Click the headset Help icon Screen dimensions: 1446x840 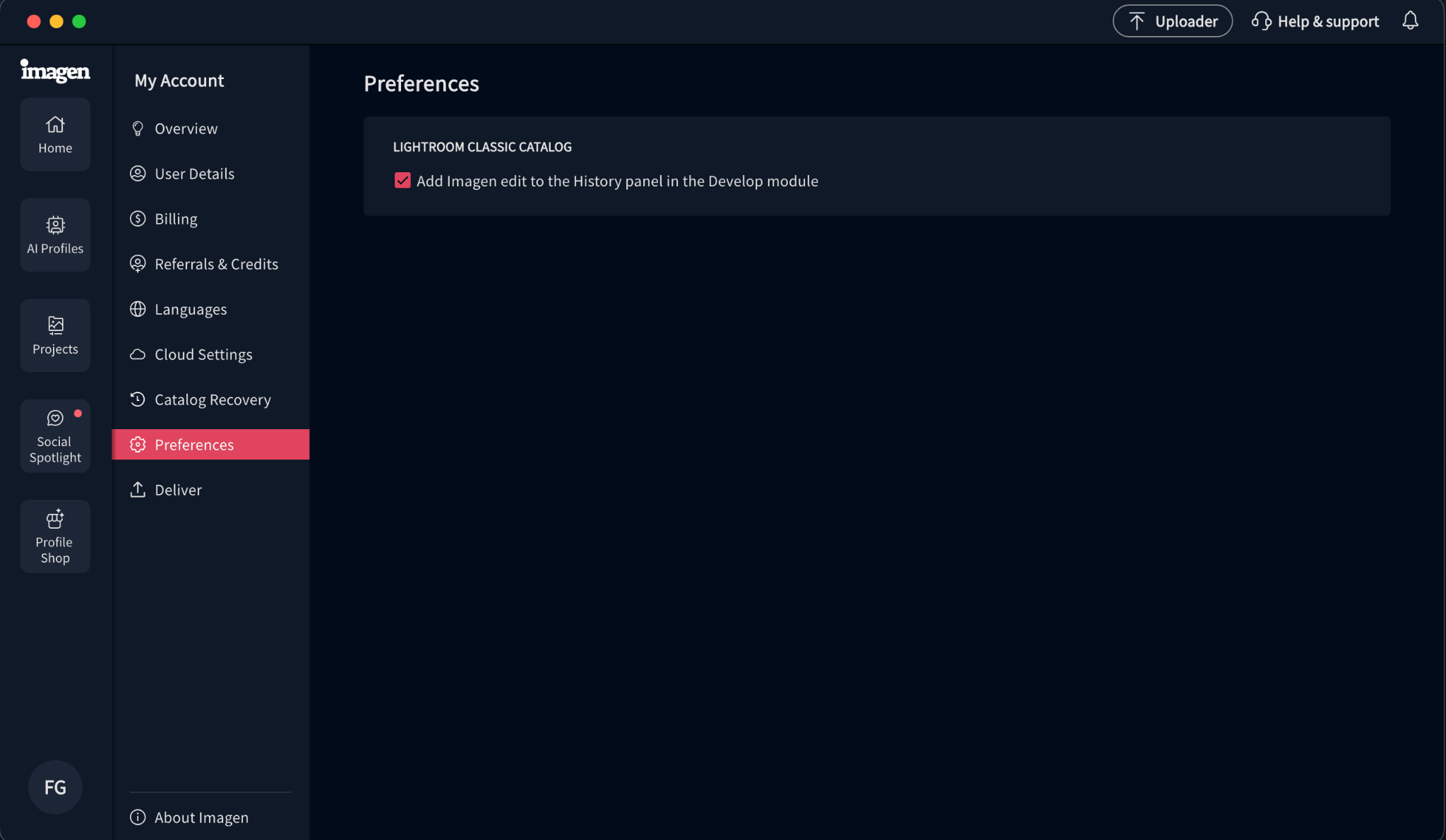point(1261,21)
